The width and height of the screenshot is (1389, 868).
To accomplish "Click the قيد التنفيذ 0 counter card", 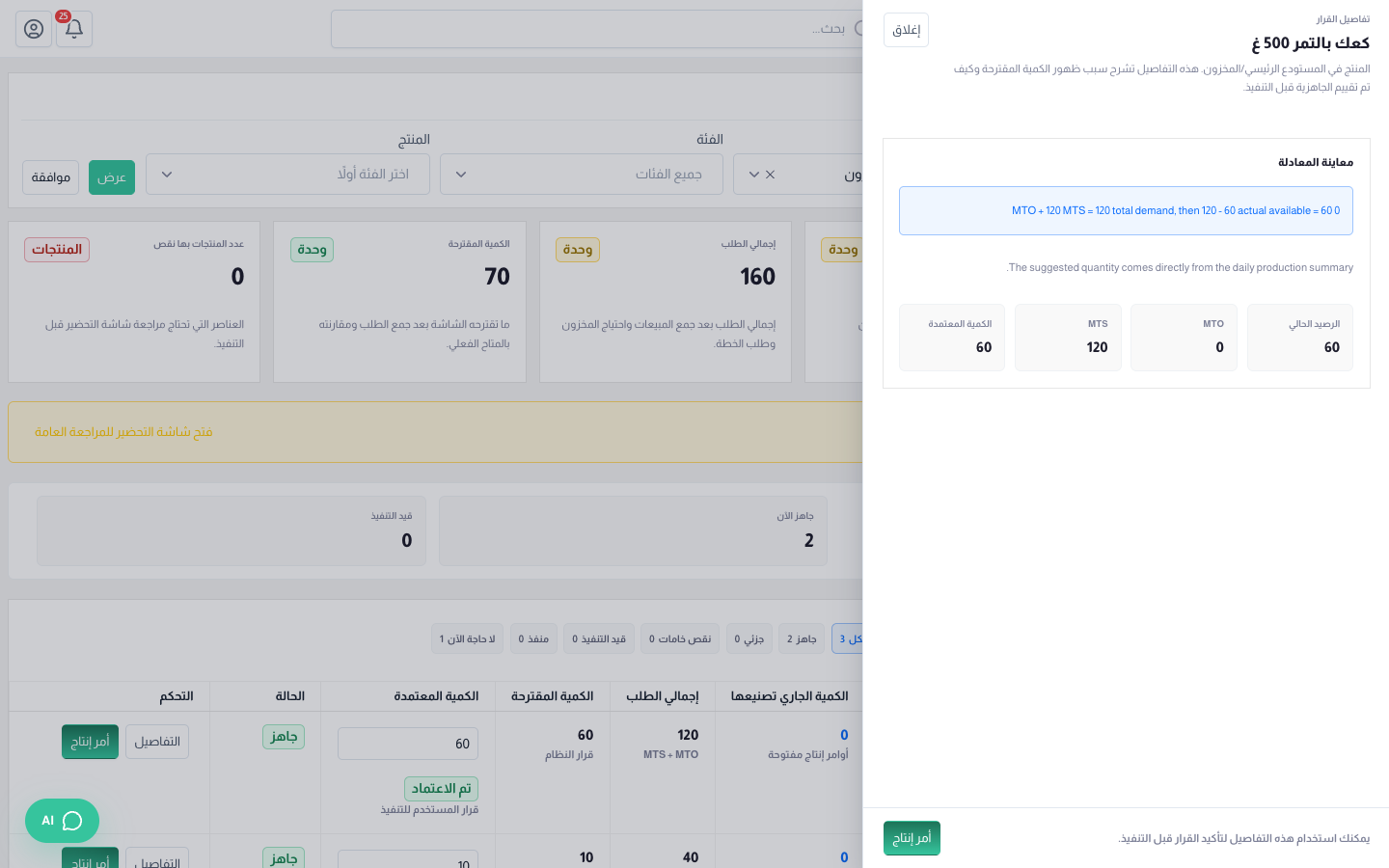I will (x=231, y=531).
